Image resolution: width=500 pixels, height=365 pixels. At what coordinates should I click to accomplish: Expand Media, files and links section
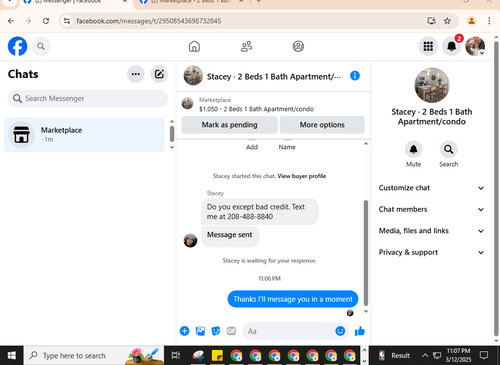[x=431, y=231]
